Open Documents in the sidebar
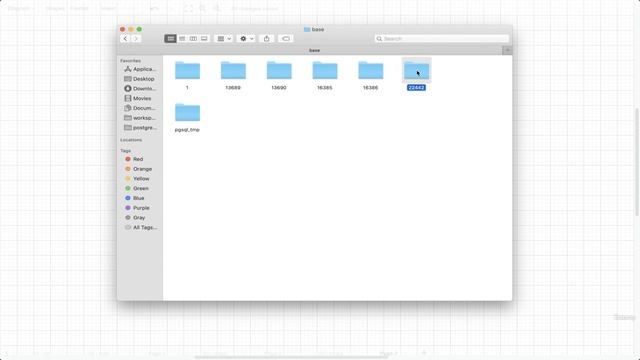This screenshot has width=640, height=360. pyautogui.click(x=140, y=108)
